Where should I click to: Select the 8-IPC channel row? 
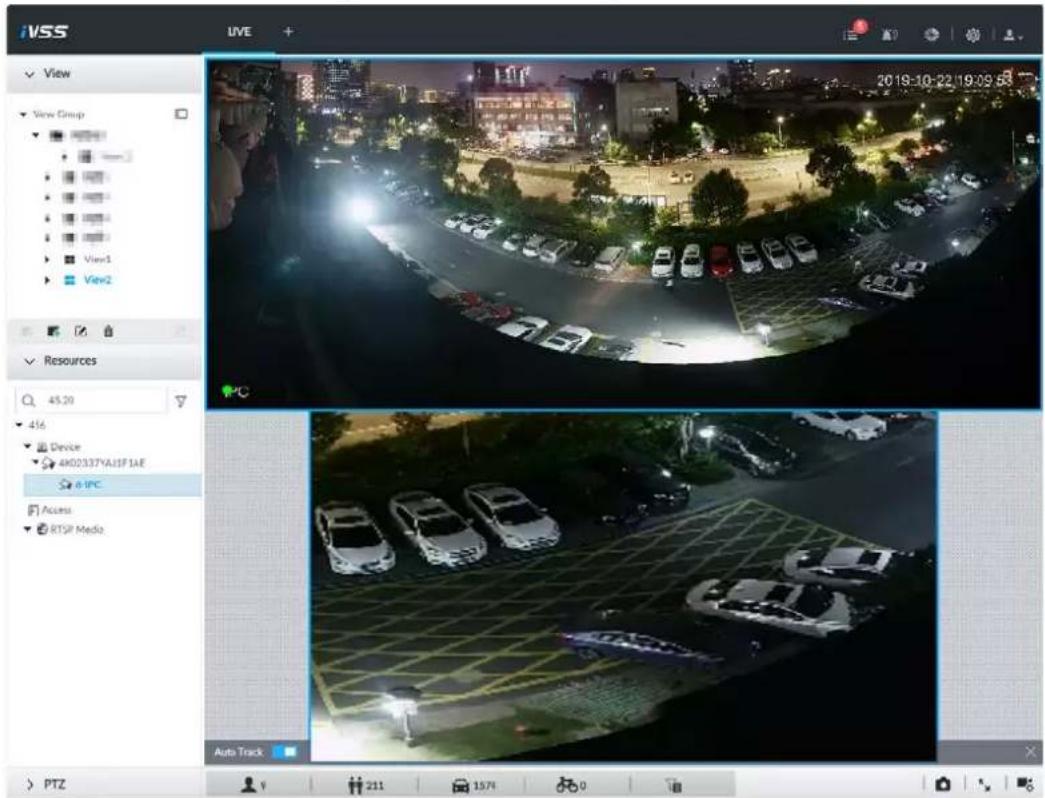pos(112,485)
